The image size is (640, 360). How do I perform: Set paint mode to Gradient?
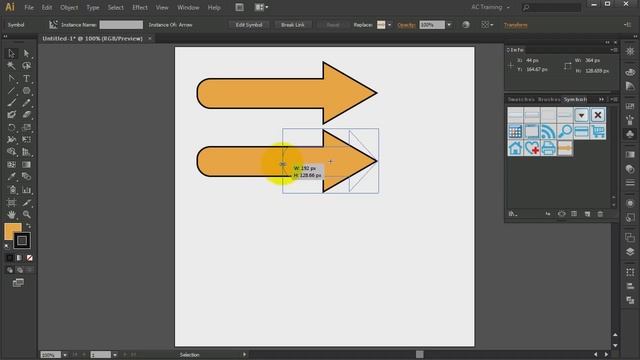coord(19,258)
